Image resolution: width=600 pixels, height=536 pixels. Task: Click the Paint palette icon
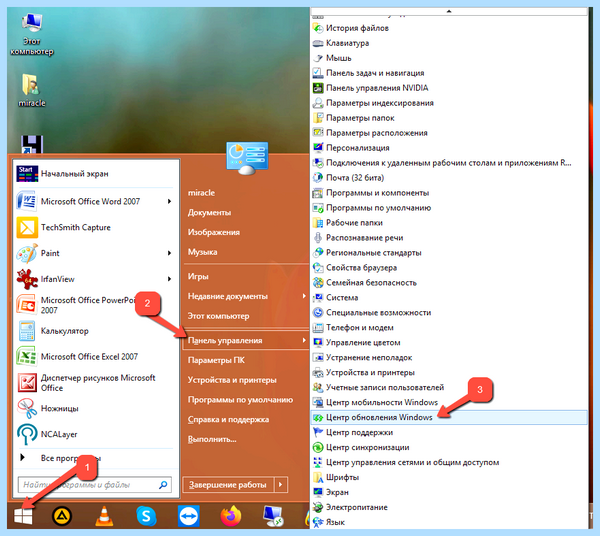coord(27,253)
